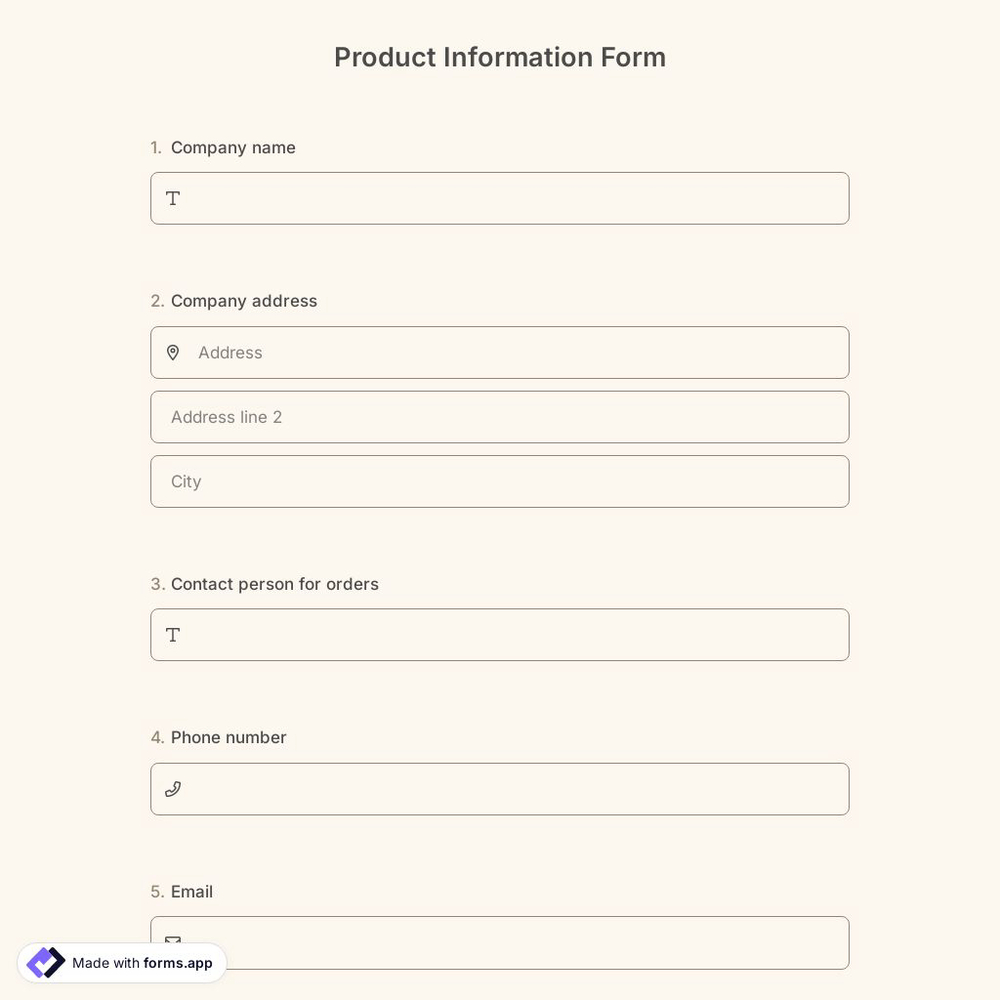Click the Made with forms.app badge

[121, 962]
